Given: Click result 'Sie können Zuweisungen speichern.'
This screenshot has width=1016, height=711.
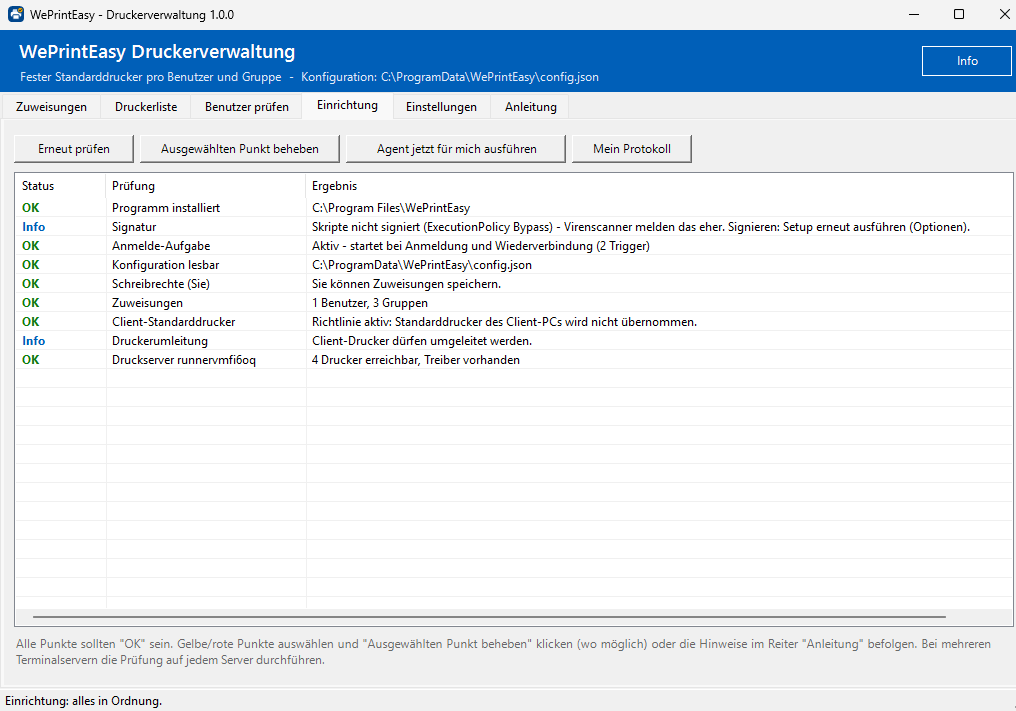Looking at the screenshot, I should click(406, 284).
